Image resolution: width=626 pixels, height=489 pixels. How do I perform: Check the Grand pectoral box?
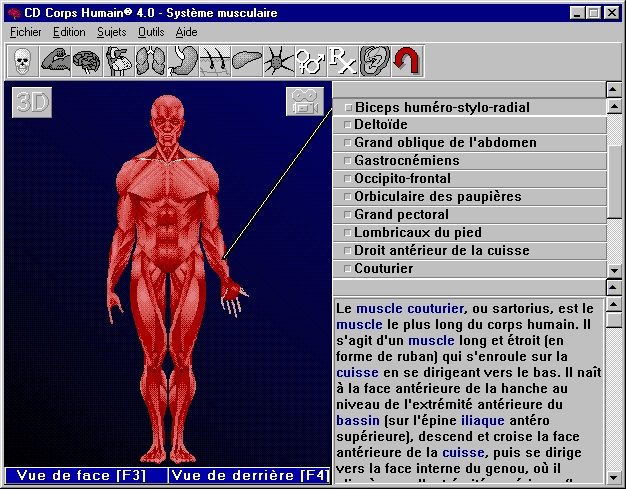pyautogui.click(x=348, y=215)
